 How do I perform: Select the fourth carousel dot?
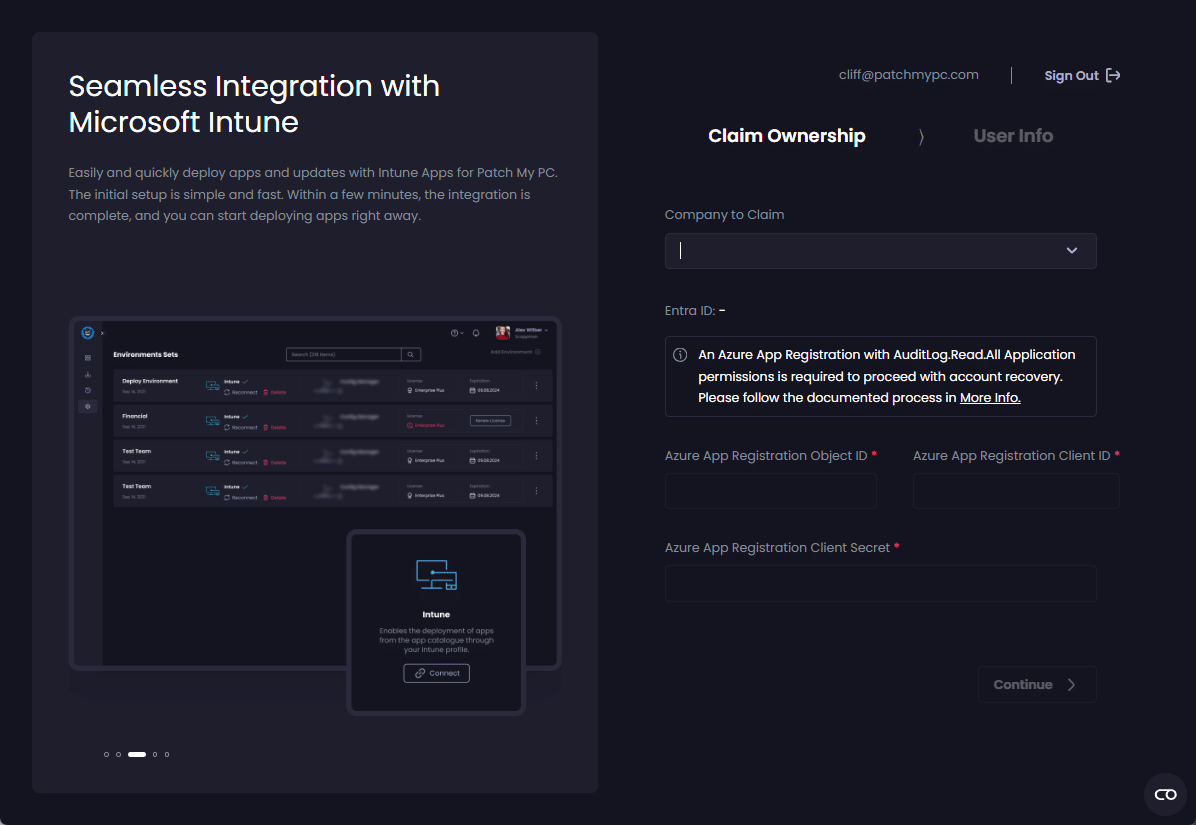155,754
